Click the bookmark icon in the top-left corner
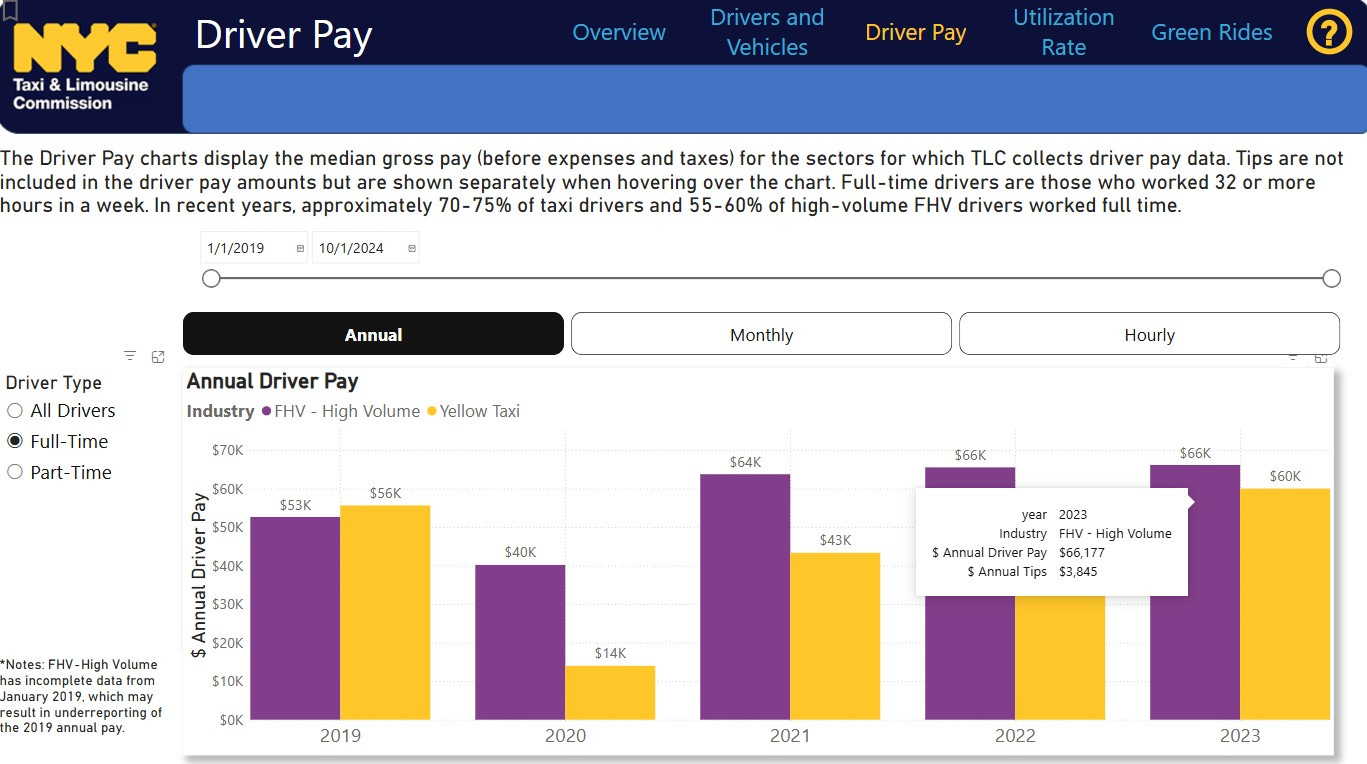This screenshot has height=764, width=1367. click(10, 12)
